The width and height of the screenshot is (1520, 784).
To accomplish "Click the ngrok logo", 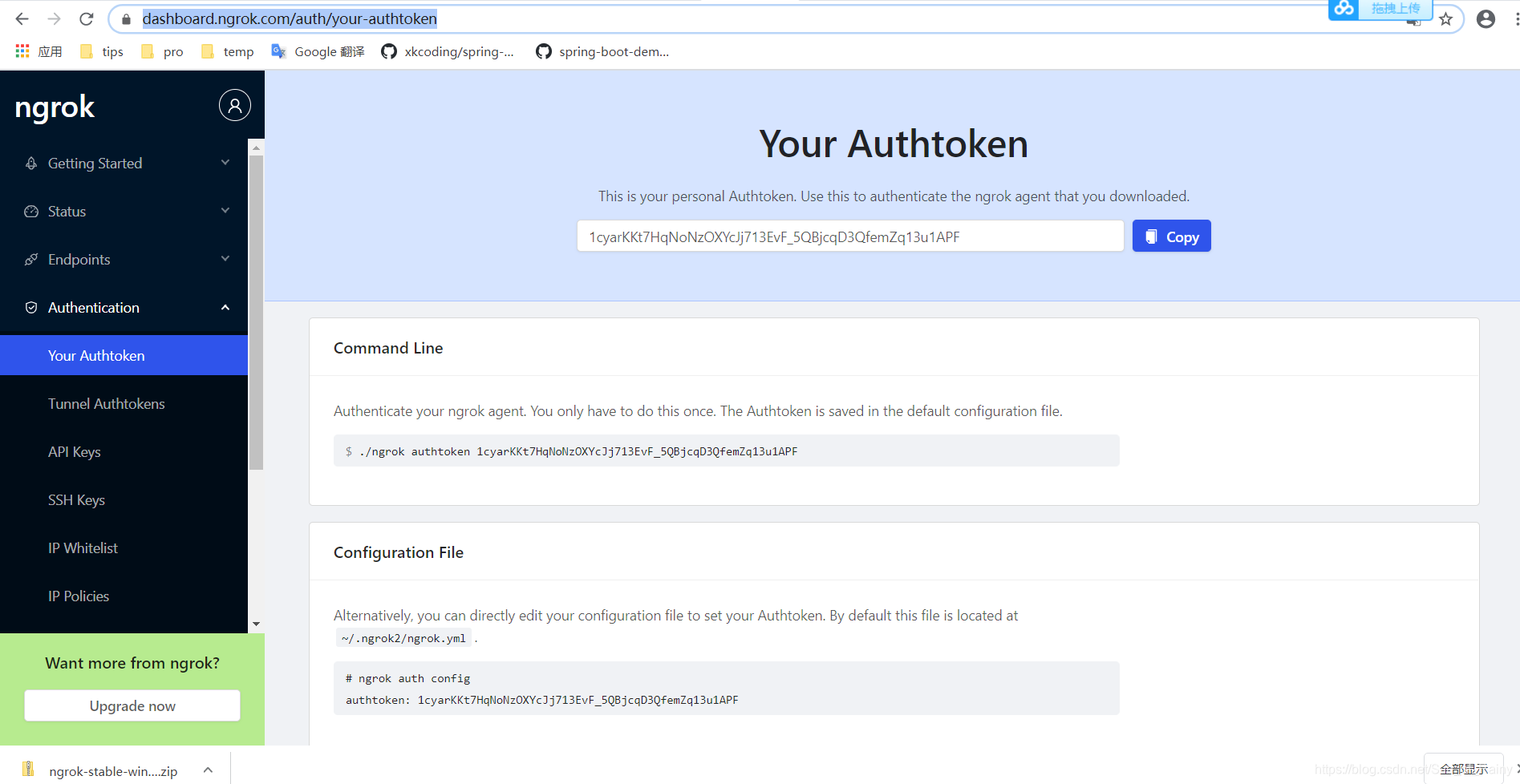I will [x=55, y=107].
